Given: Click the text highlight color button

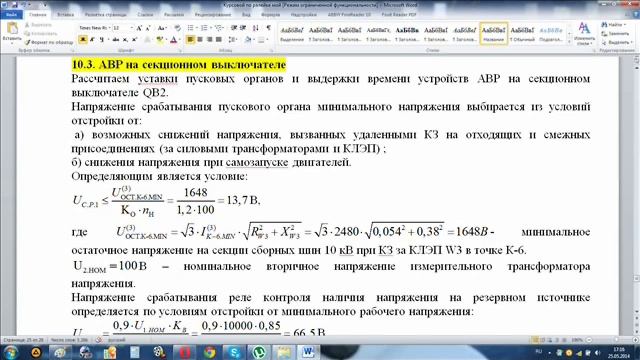Looking at the screenshot, I should point(161,40).
